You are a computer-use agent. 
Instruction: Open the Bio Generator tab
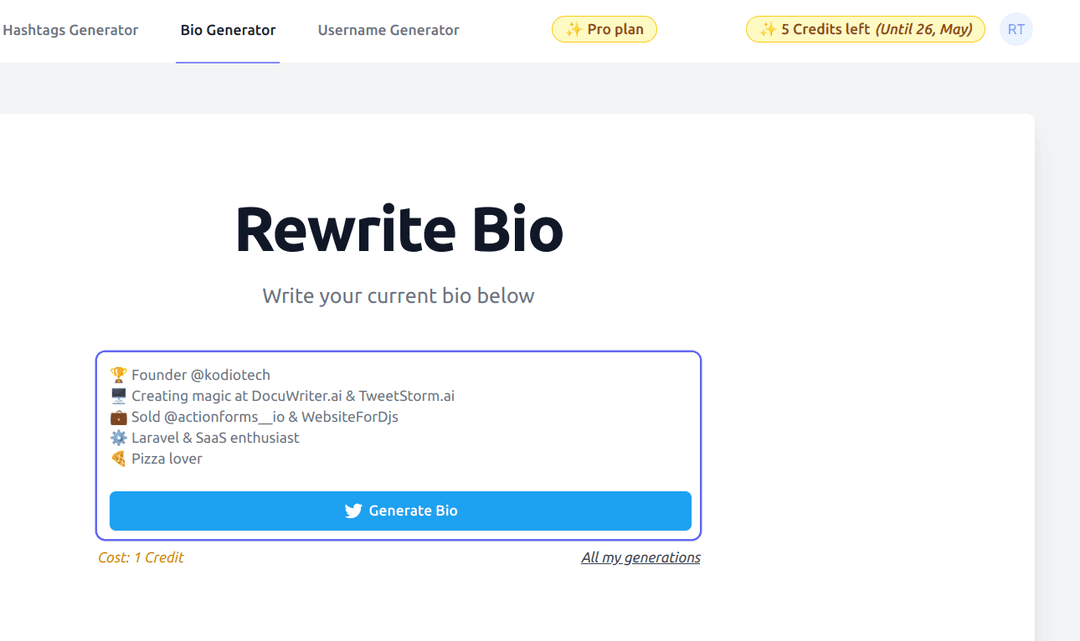227,30
